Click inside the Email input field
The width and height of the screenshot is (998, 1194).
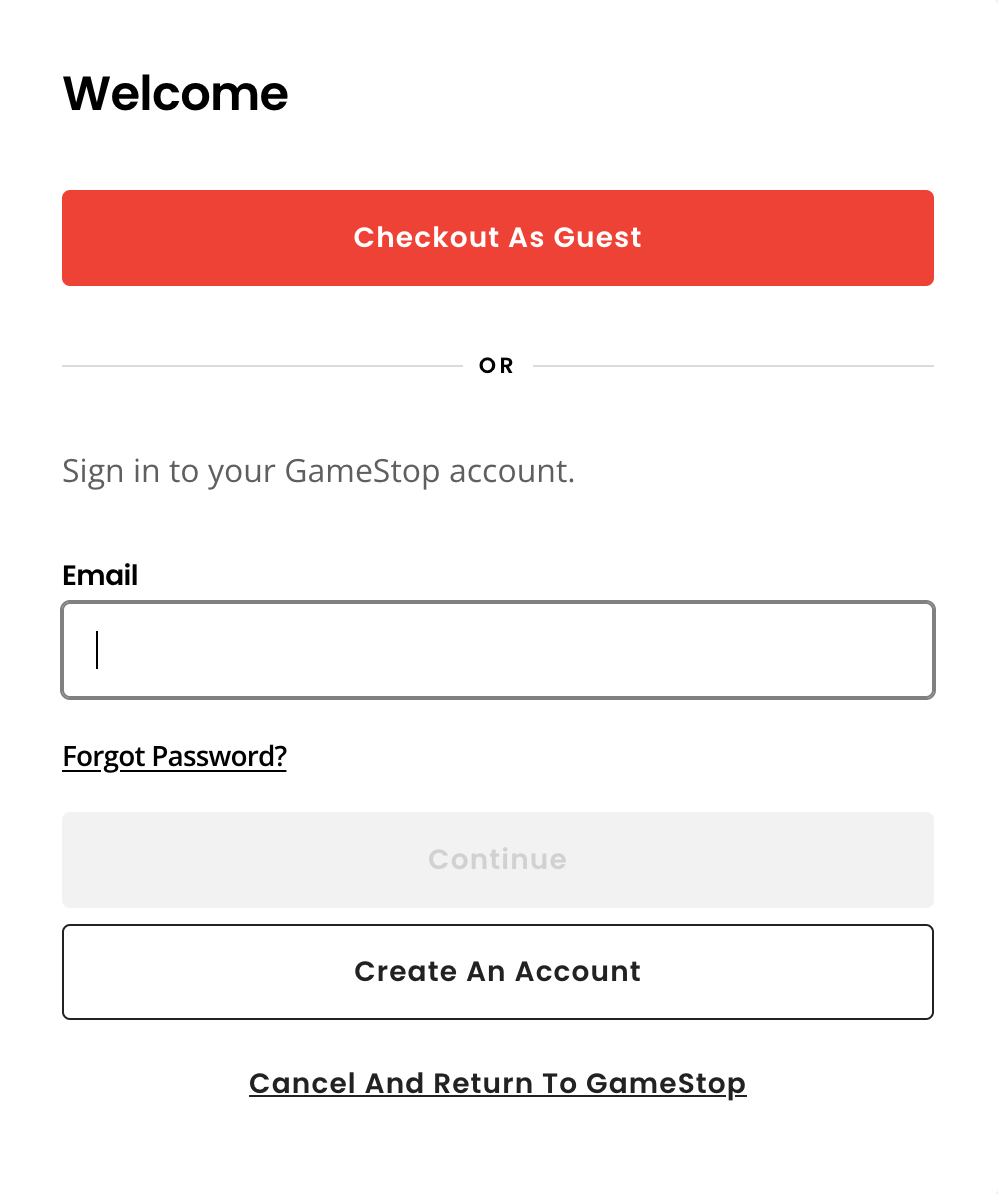[x=497, y=649]
